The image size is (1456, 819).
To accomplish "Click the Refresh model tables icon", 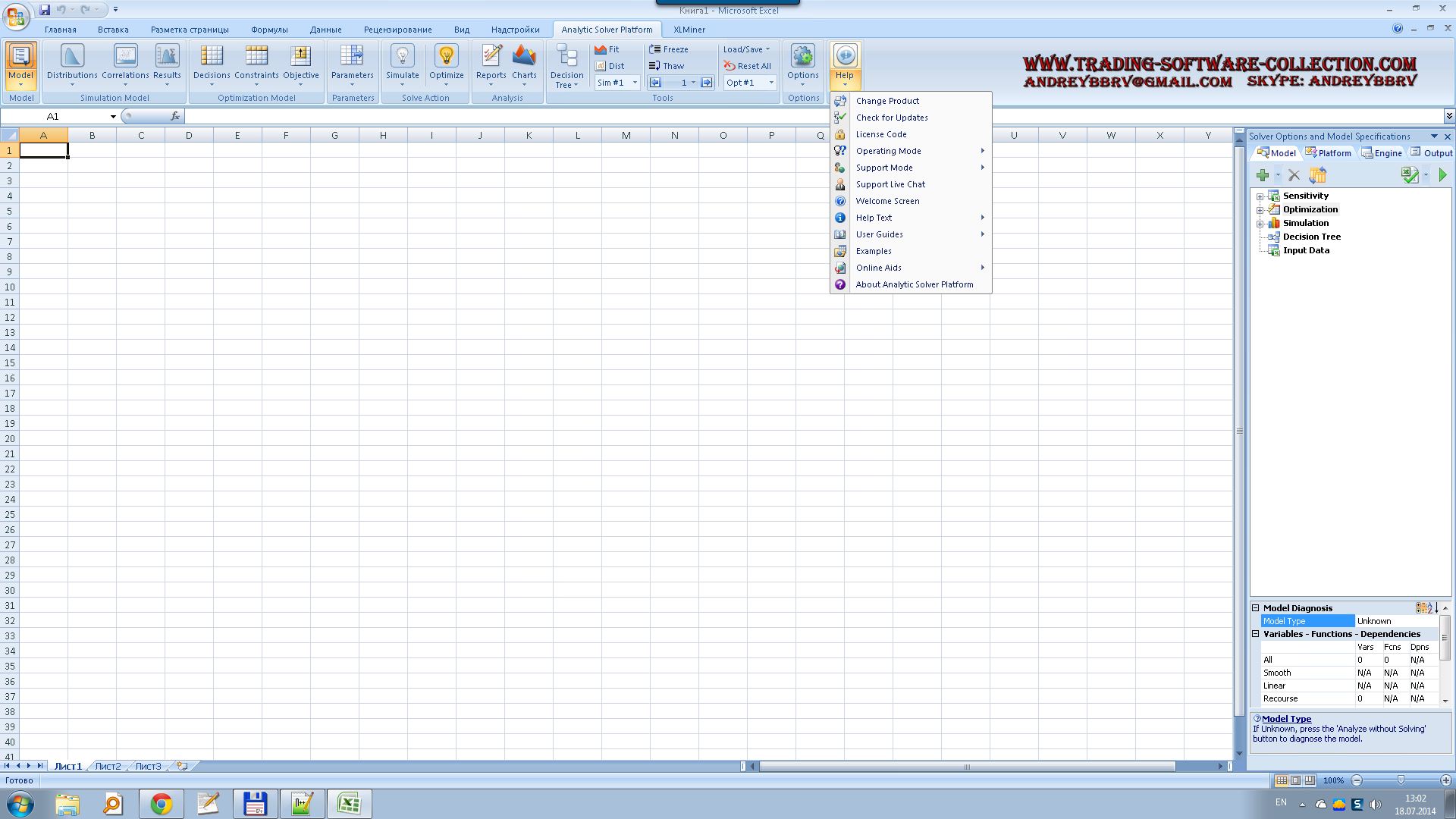I will click(1318, 175).
